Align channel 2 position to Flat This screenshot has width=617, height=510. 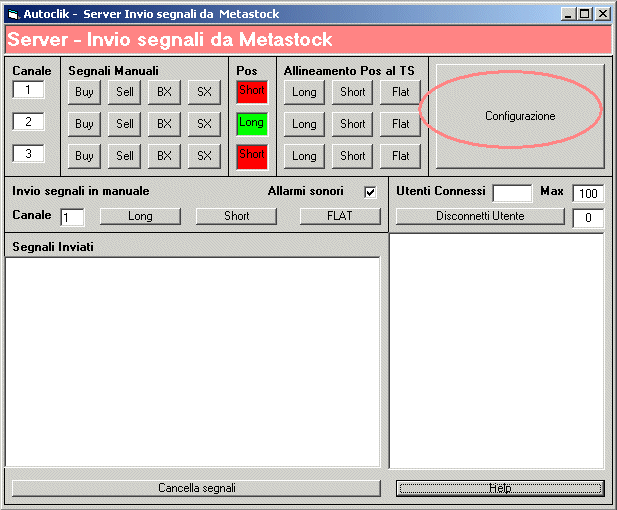coord(400,124)
